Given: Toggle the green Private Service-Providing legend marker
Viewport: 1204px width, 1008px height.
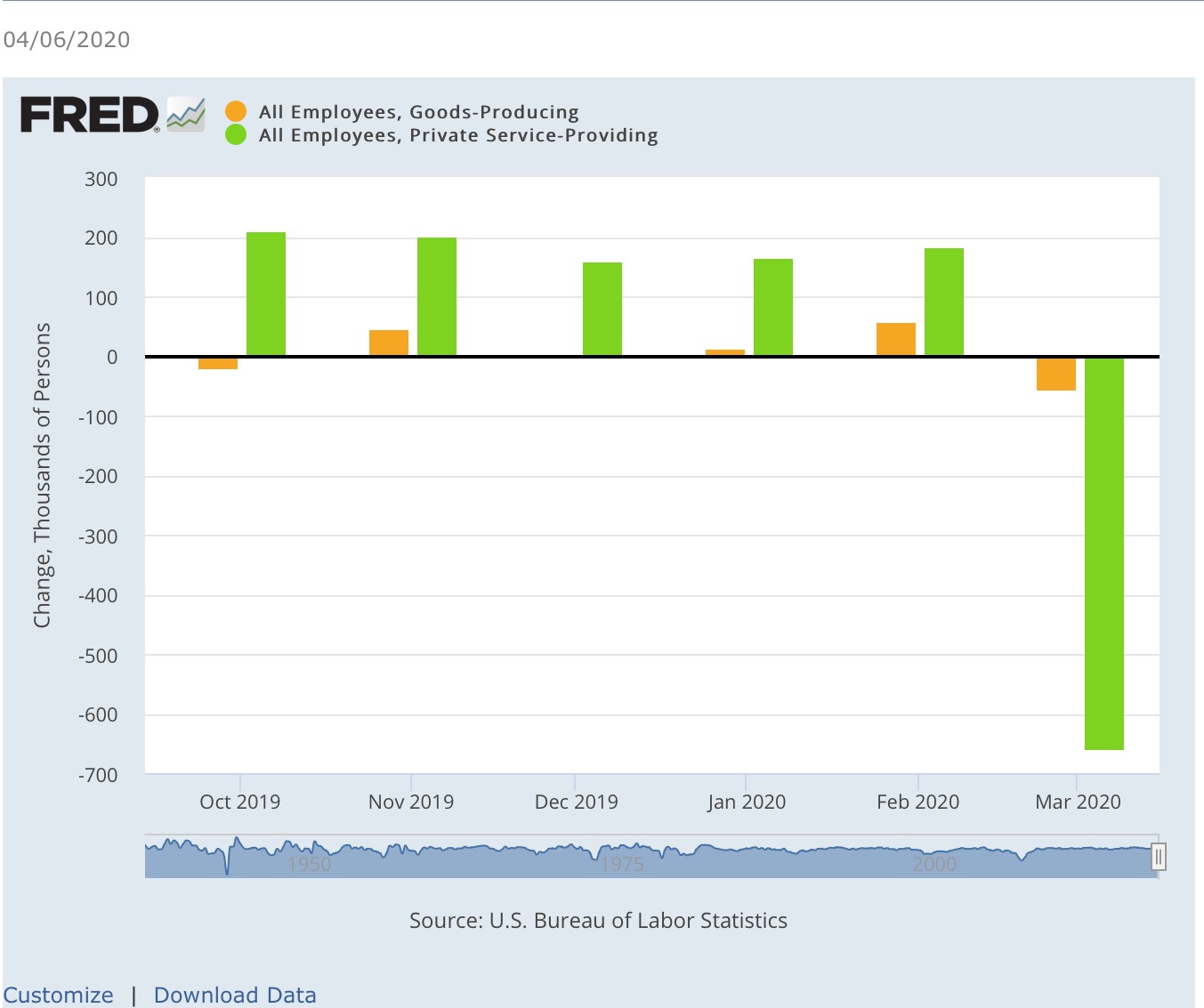Looking at the screenshot, I should 236,134.
